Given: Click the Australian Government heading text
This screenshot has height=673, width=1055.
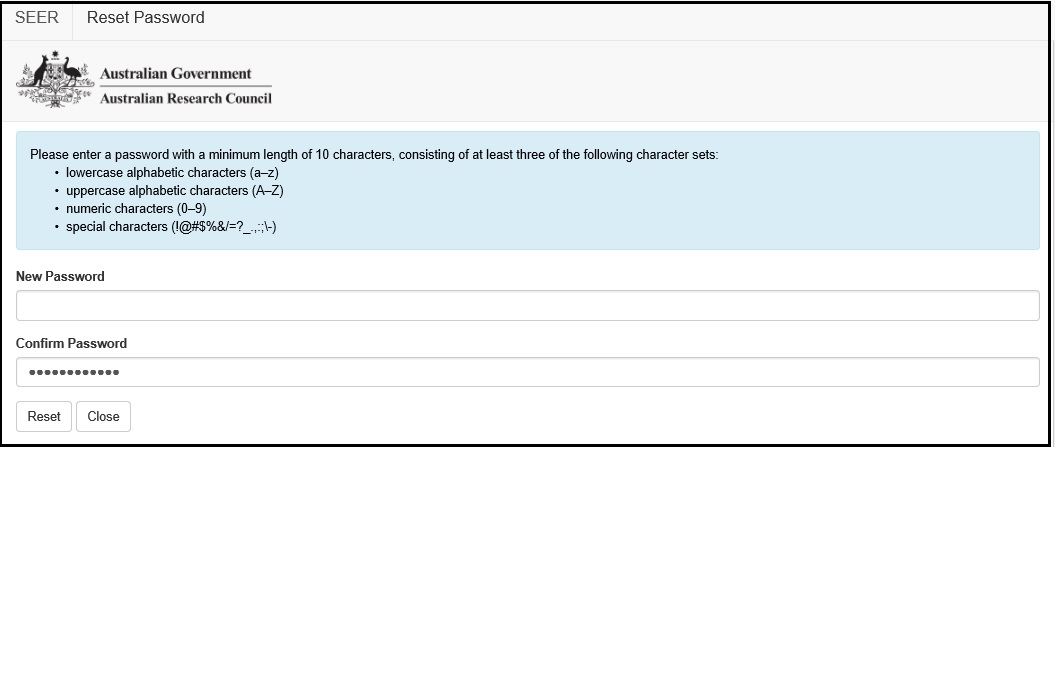Looking at the screenshot, I should [176, 73].
